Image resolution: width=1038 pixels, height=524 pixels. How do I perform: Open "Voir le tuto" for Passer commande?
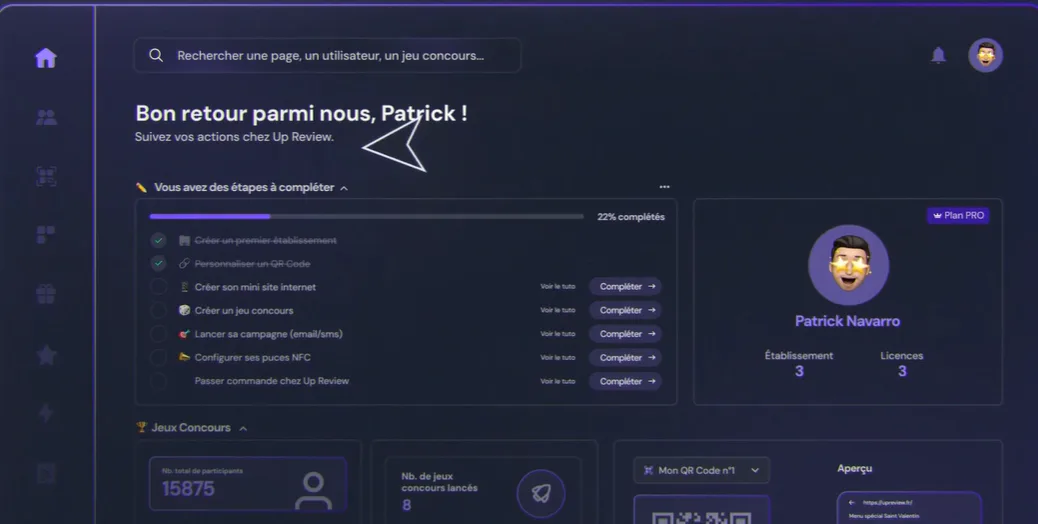[x=557, y=381]
